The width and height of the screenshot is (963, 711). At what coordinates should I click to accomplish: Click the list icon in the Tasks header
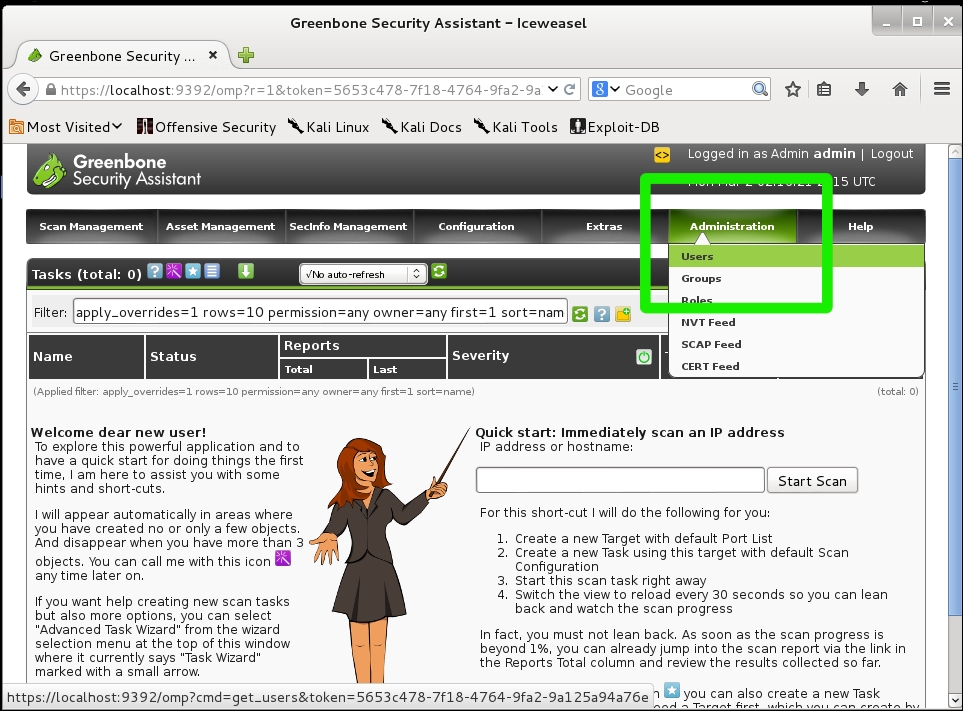212,271
